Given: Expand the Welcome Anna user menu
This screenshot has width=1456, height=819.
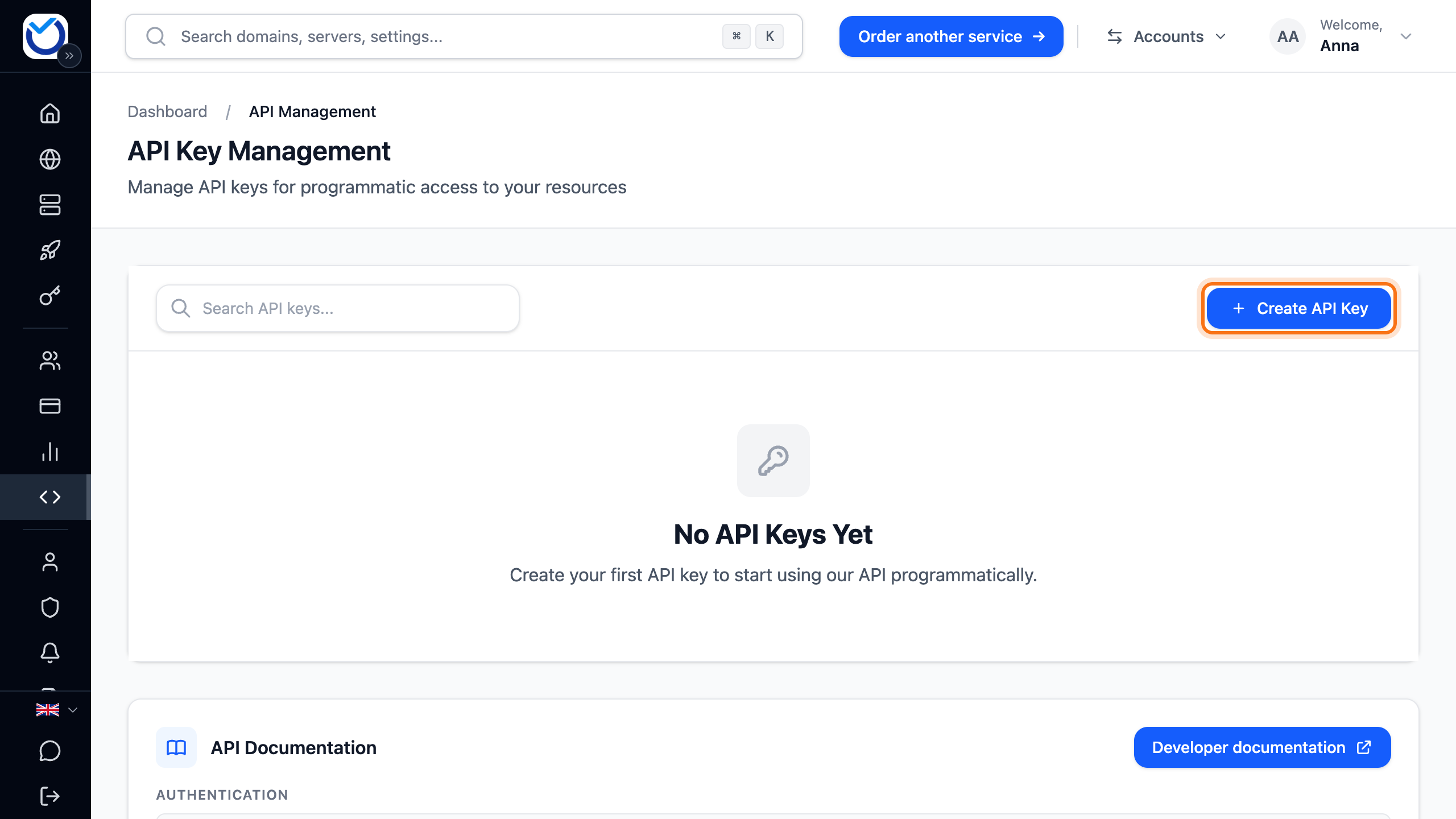Looking at the screenshot, I should (x=1342, y=36).
